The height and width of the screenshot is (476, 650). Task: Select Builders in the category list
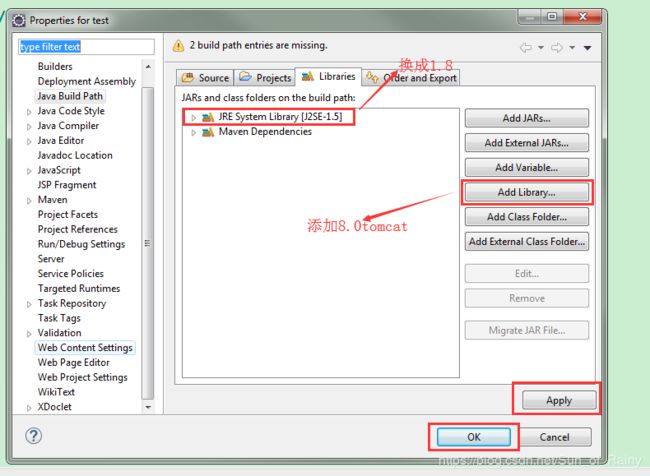(x=55, y=66)
